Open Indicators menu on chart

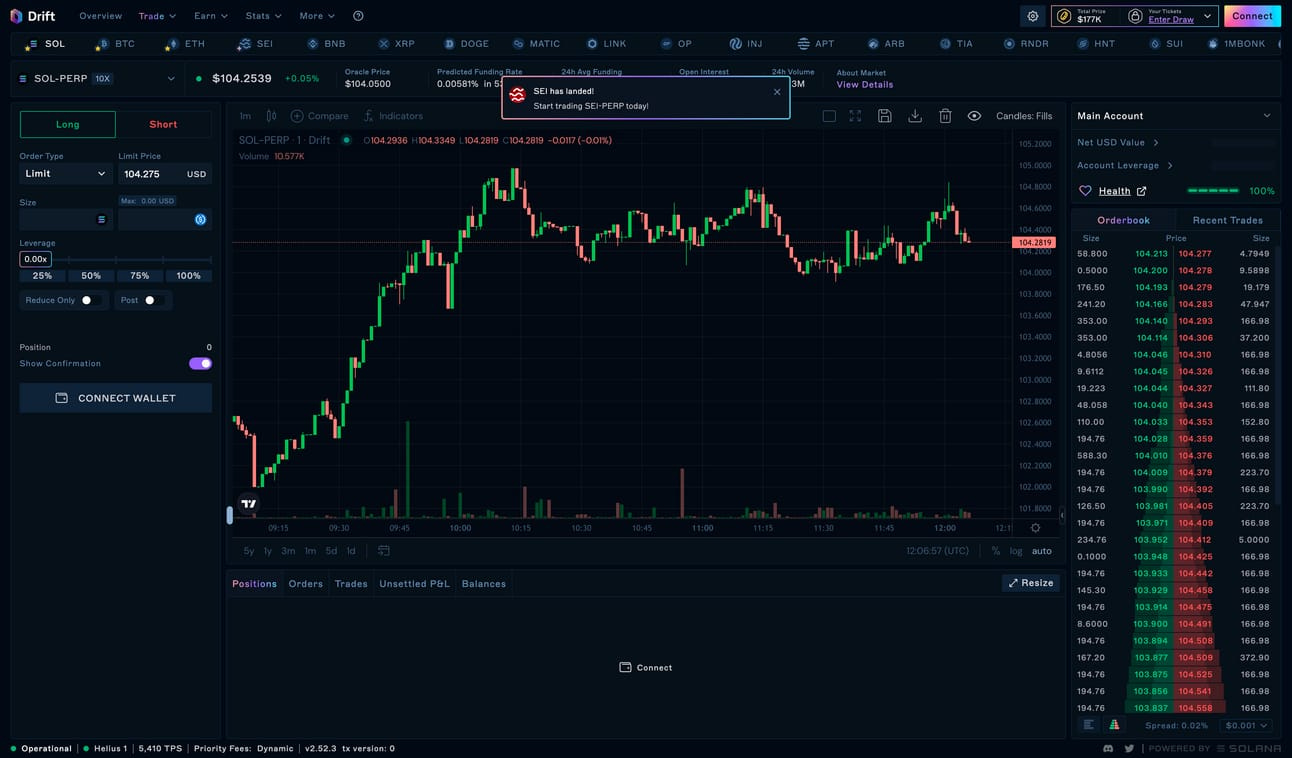tap(393, 116)
